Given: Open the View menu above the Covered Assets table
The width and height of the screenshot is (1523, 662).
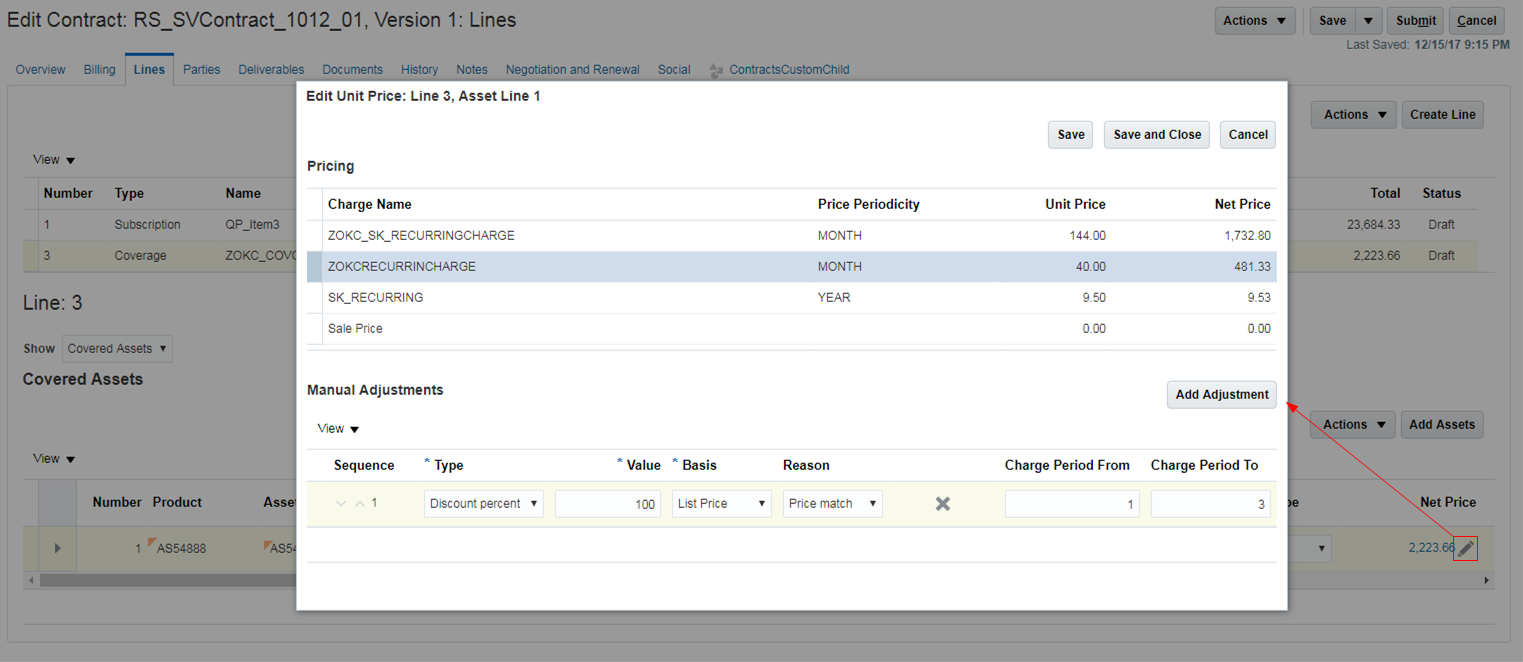Looking at the screenshot, I should click(x=54, y=458).
